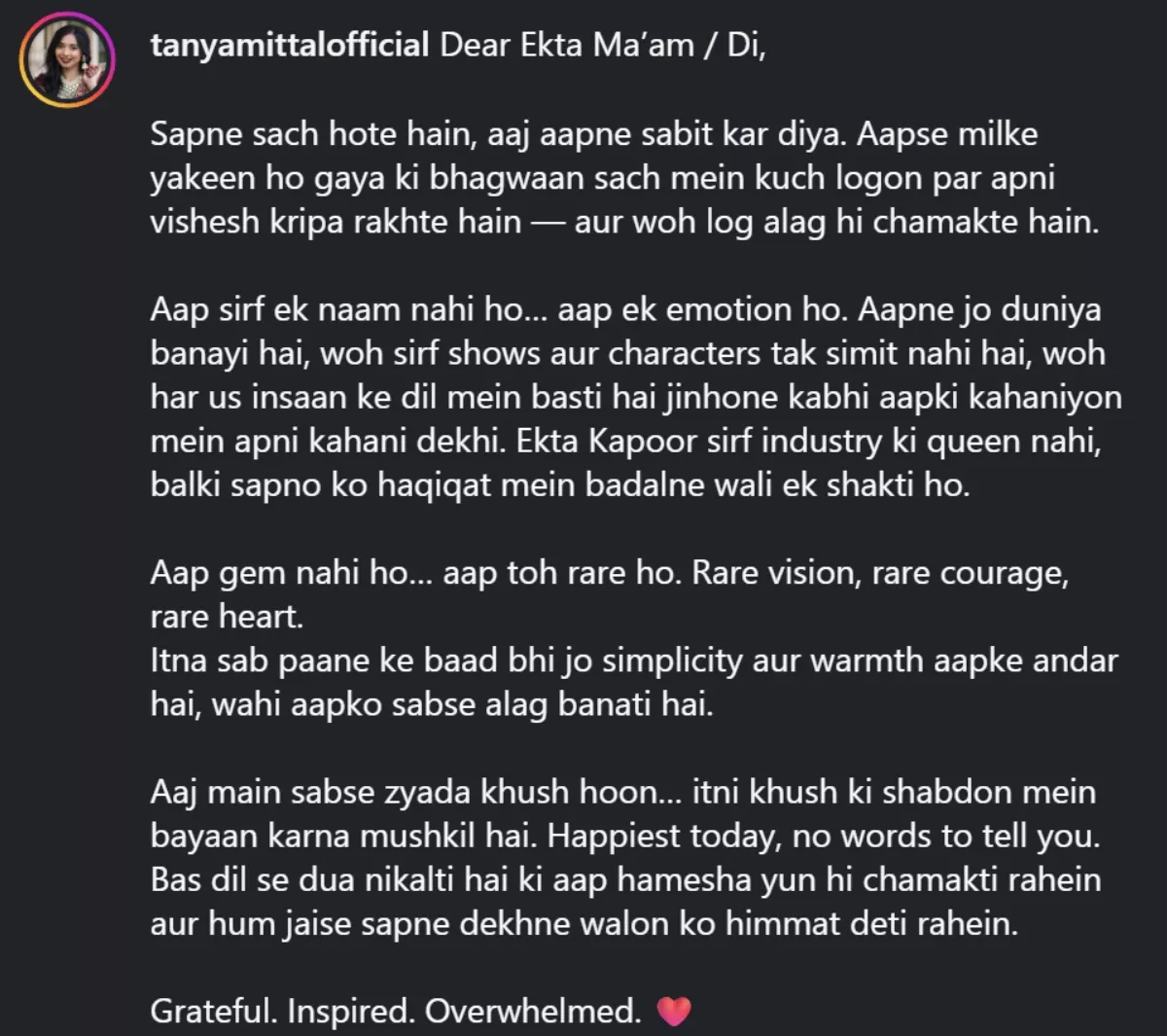1167x1036 pixels.
Task: Click the line starting 'Sapne sach hote hain'
Action: tap(593, 134)
